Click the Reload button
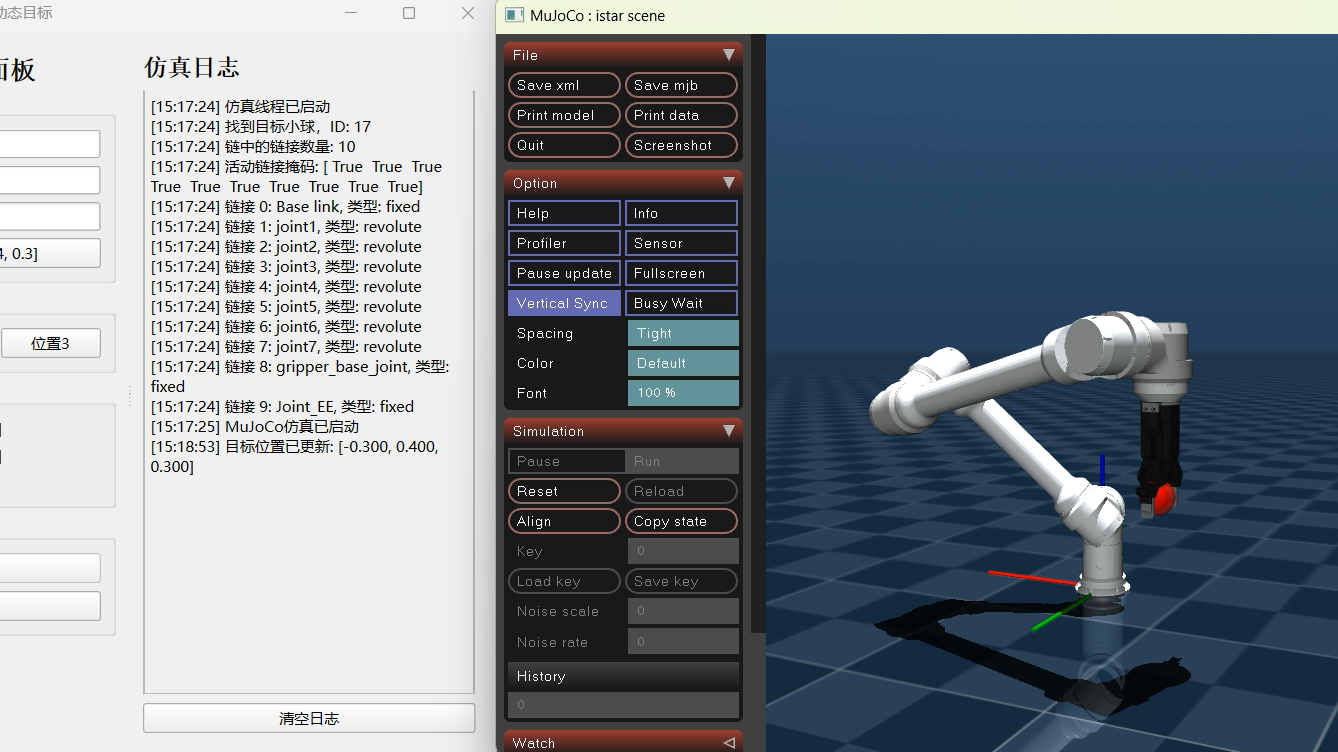 pos(681,491)
